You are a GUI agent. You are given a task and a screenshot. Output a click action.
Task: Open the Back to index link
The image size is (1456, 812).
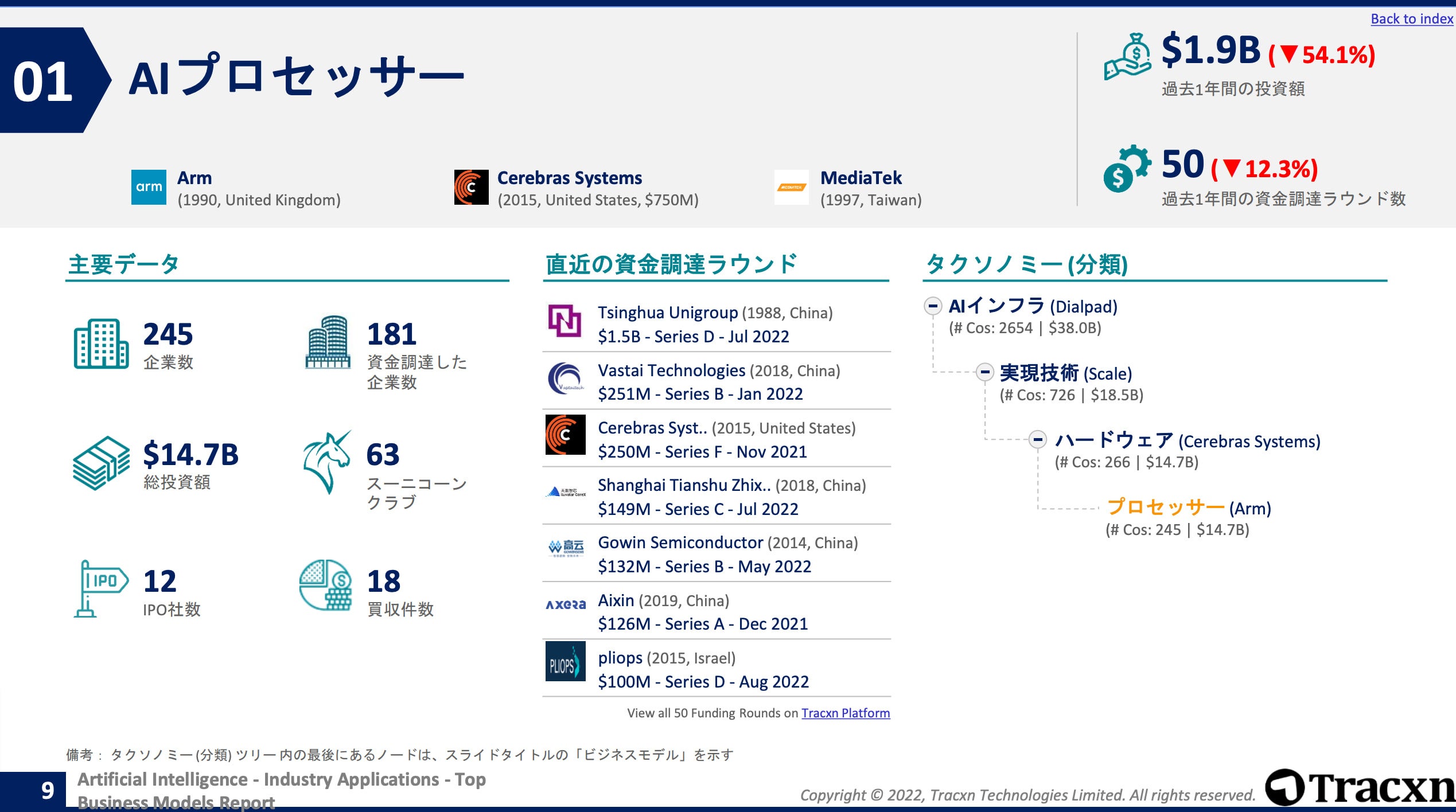[1411, 18]
